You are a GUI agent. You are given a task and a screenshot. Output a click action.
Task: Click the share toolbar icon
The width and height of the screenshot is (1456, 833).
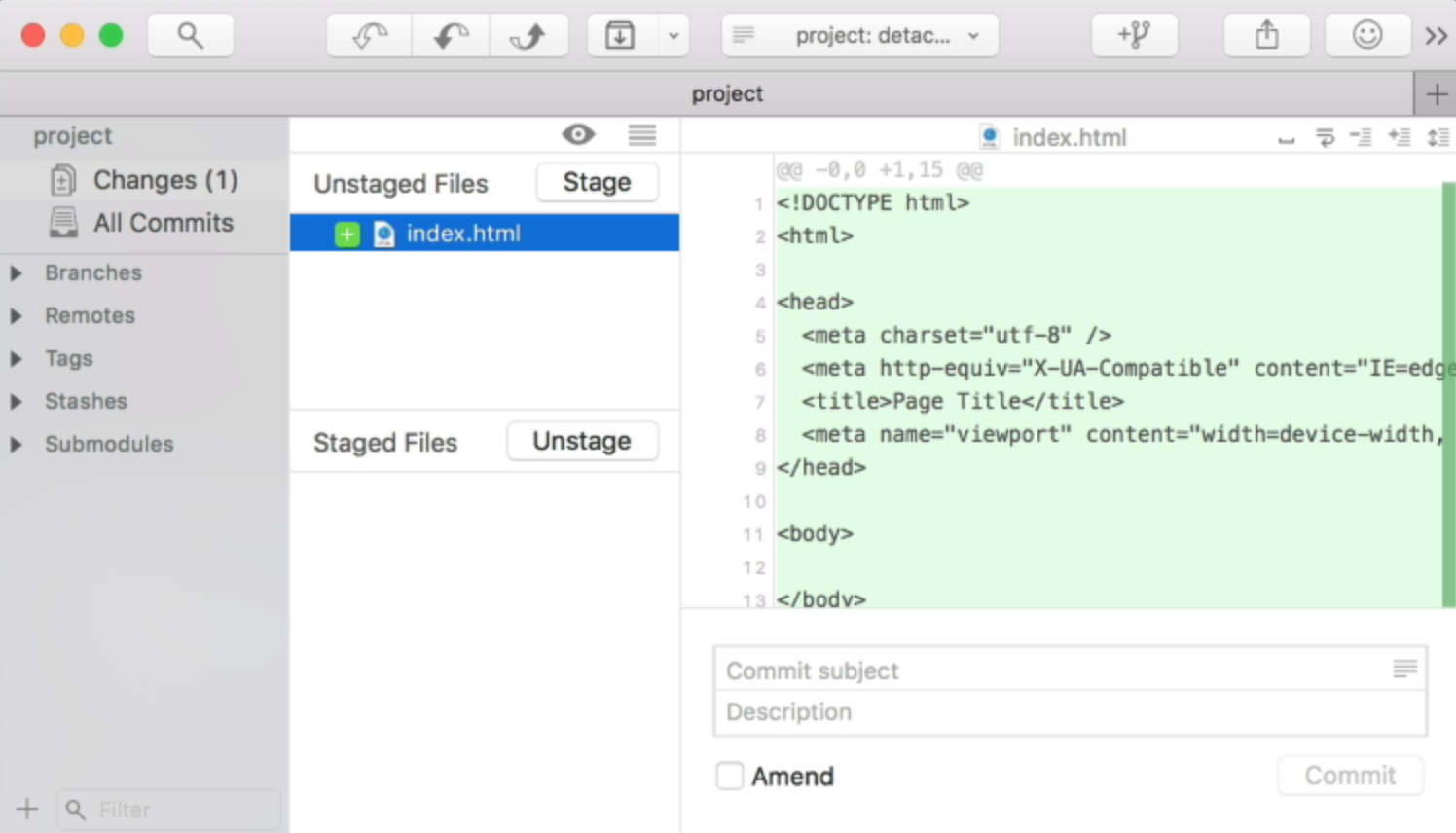point(1266,36)
